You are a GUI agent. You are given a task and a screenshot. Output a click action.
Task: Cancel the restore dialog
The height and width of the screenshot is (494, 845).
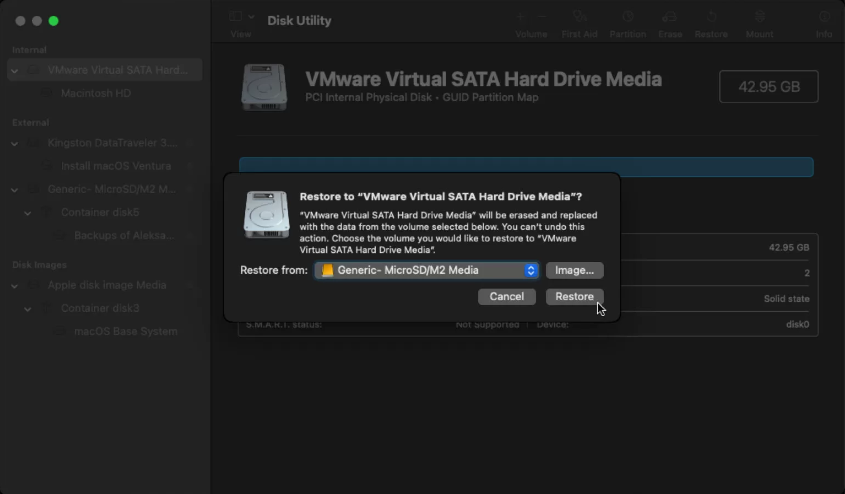pyautogui.click(x=507, y=296)
